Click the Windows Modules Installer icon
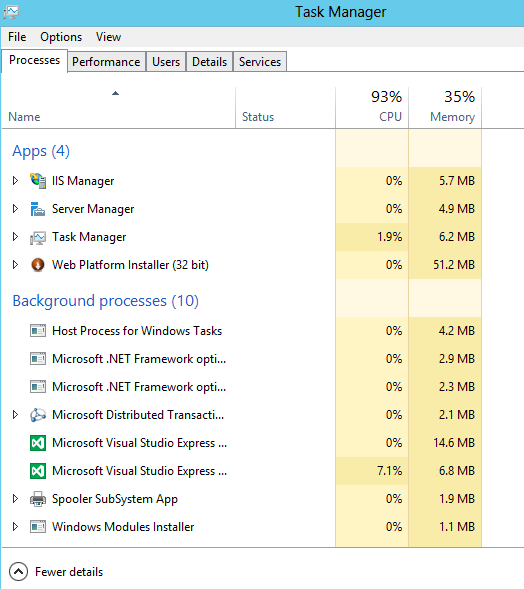 pos(38,527)
